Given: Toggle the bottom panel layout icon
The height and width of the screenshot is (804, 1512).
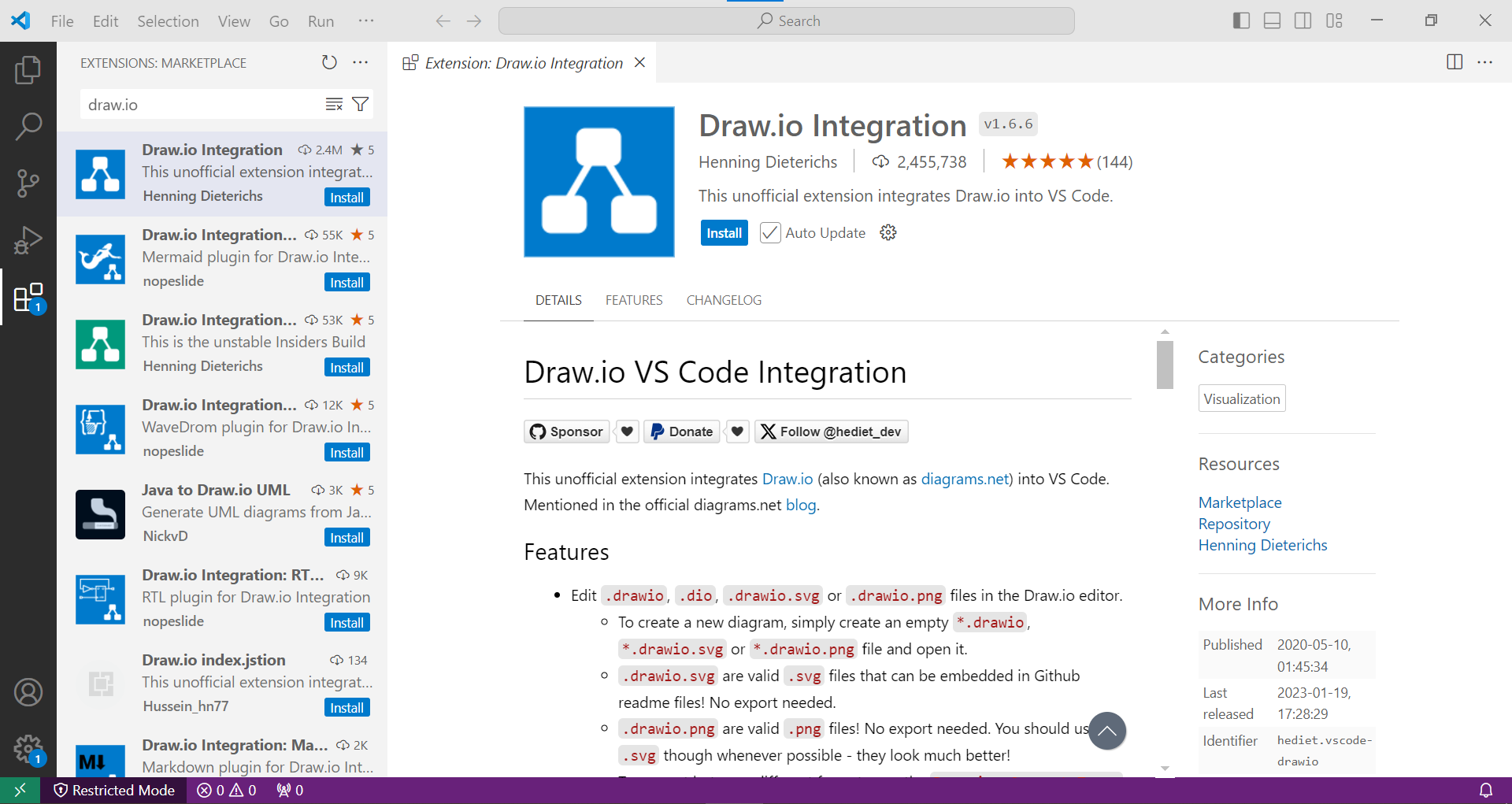Looking at the screenshot, I should 1272,20.
